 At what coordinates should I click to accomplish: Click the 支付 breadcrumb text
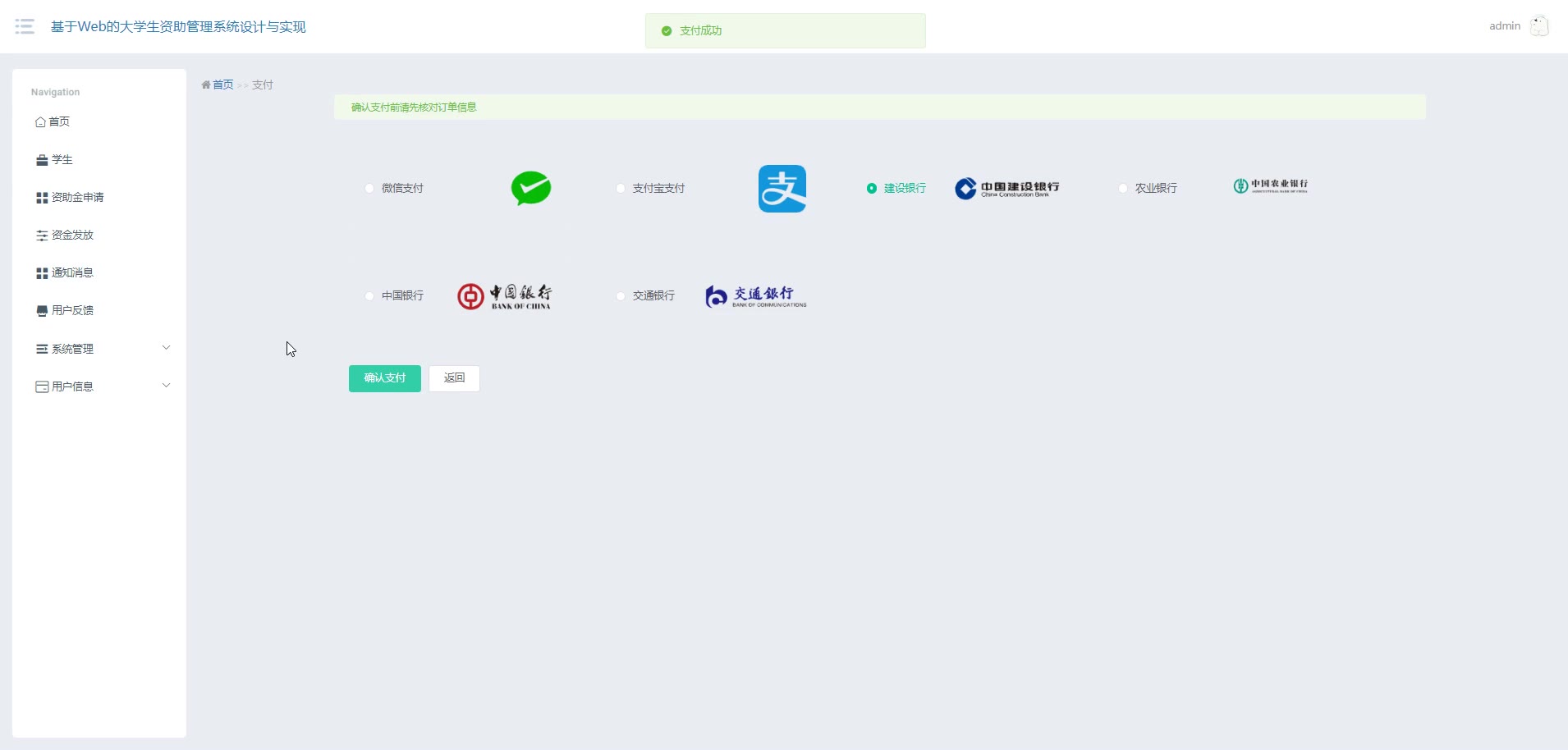(263, 85)
